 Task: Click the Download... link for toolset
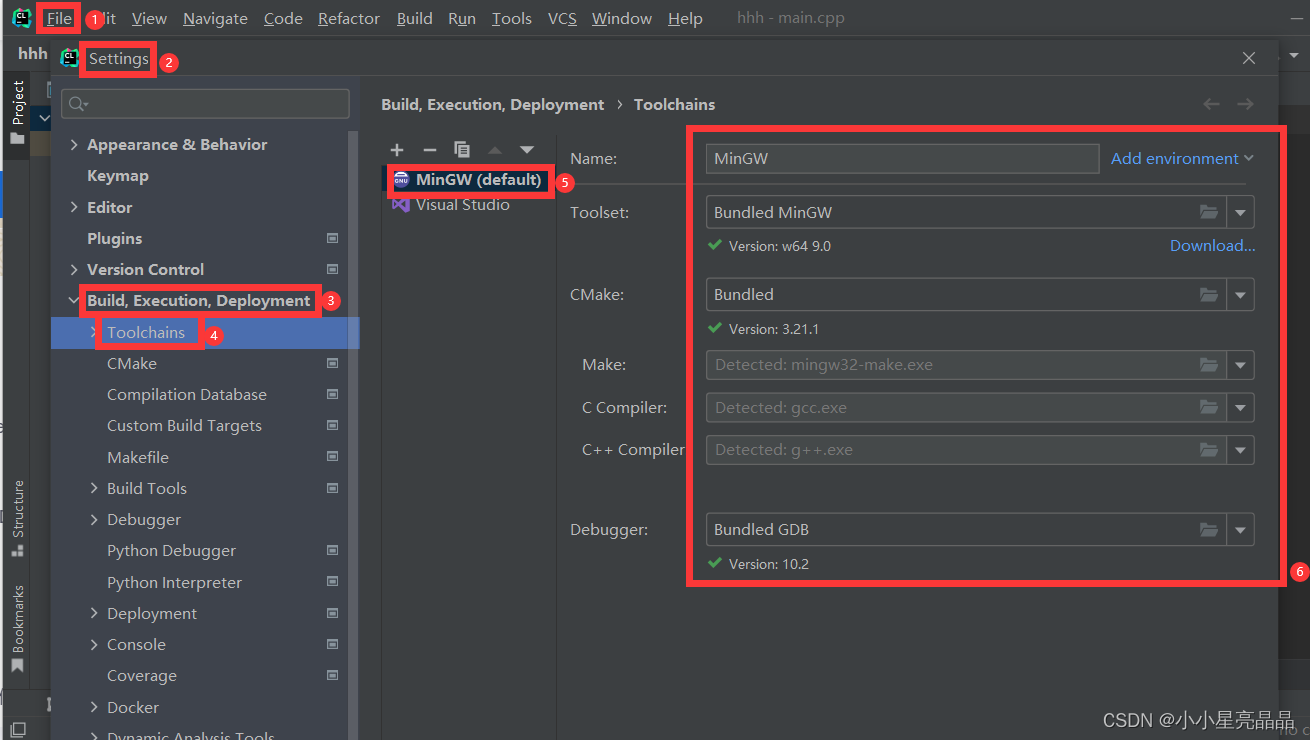click(x=1213, y=246)
